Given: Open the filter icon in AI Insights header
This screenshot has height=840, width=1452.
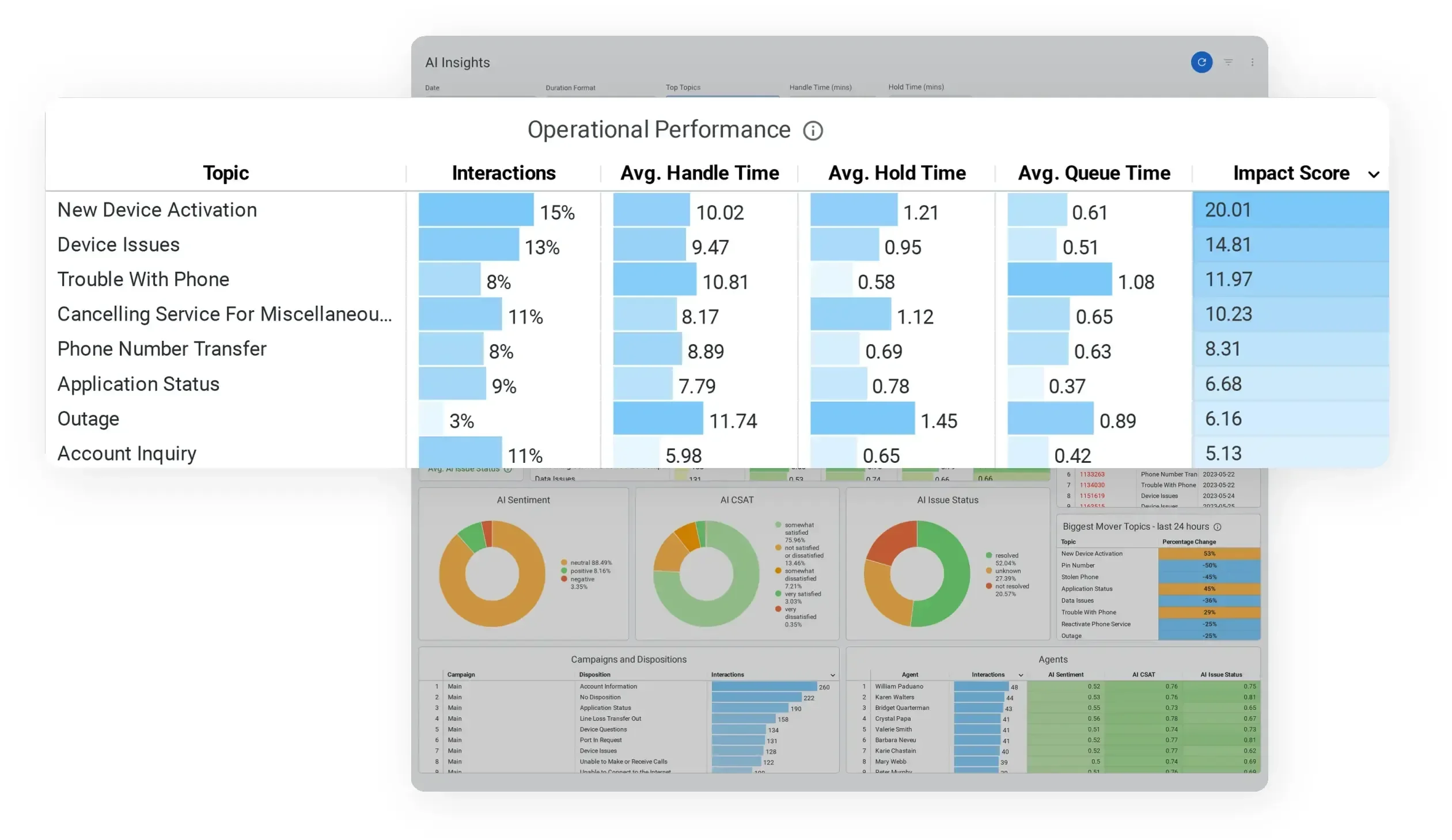Looking at the screenshot, I should (1228, 62).
